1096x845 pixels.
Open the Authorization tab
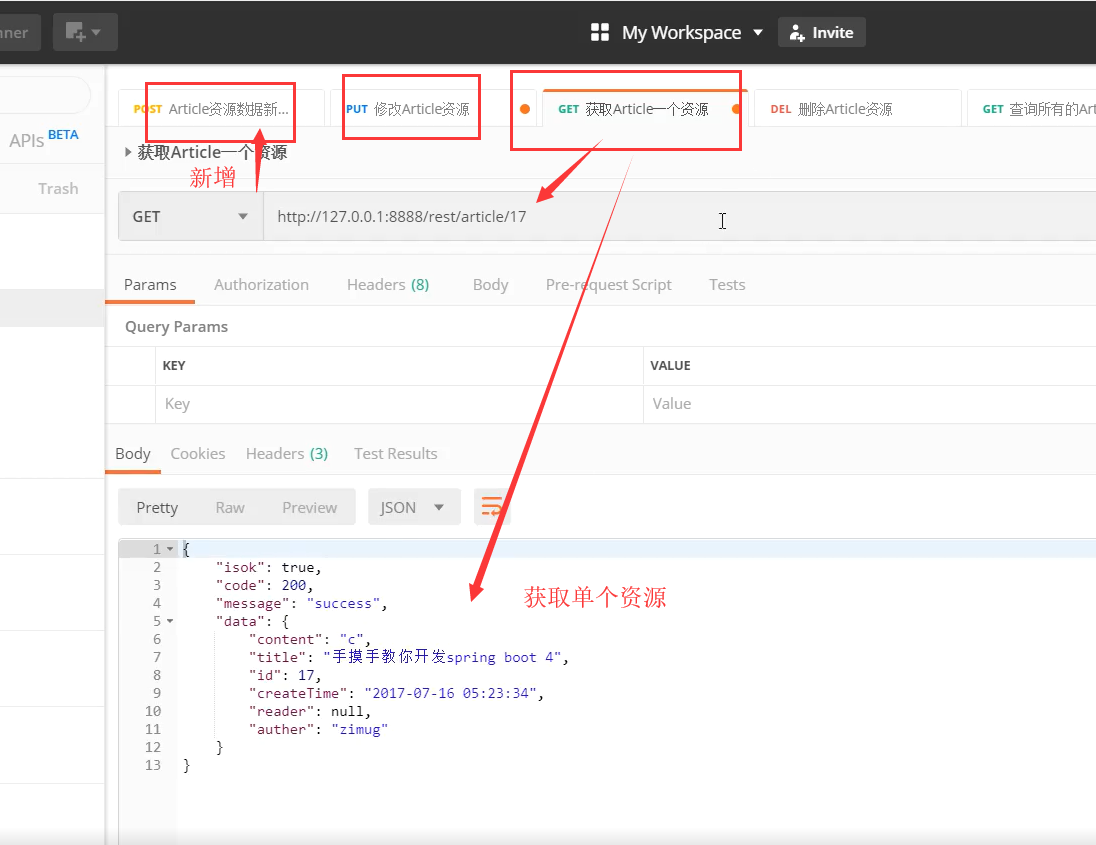pos(261,284)
